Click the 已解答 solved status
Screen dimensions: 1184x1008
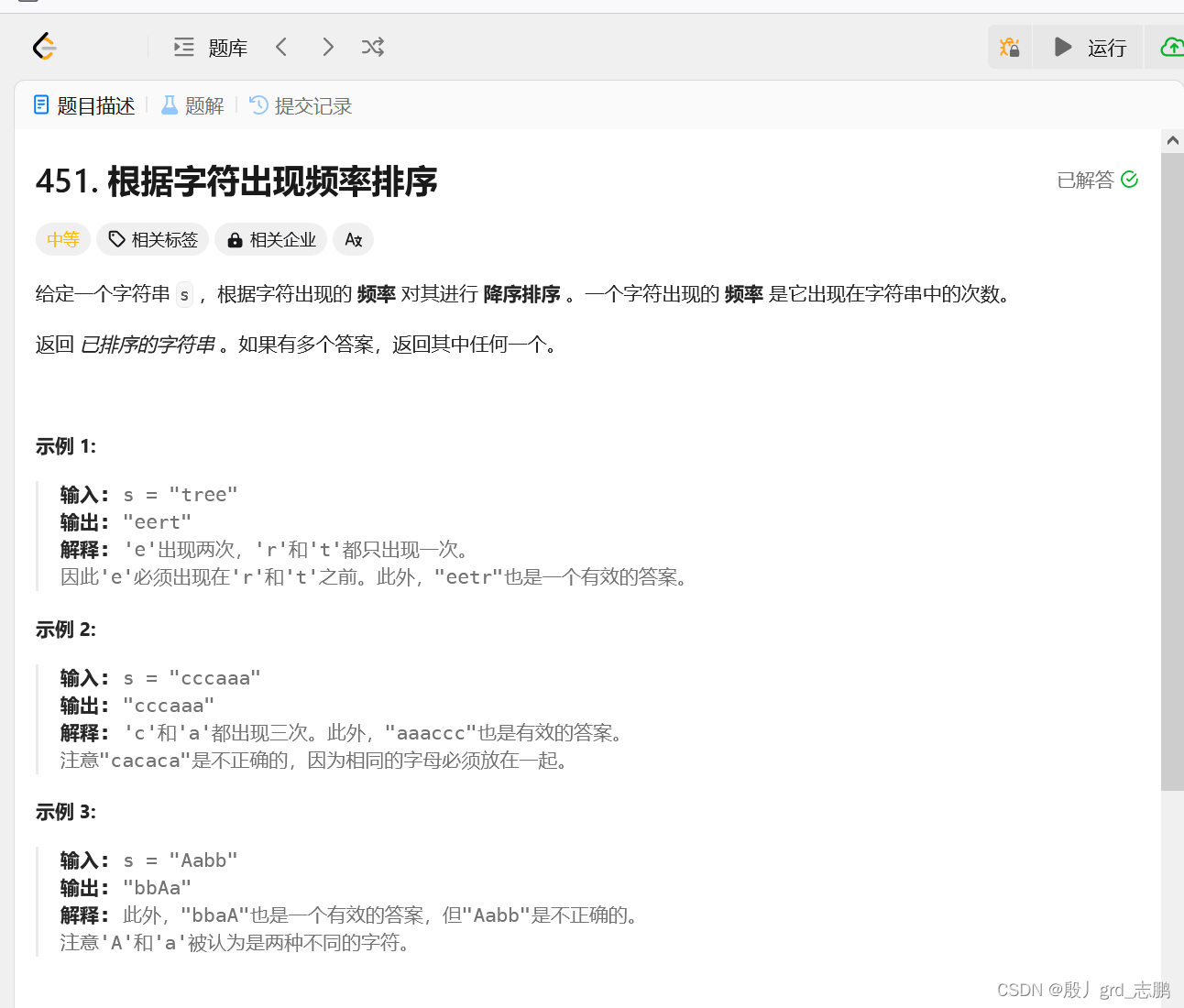(x=1097, y=180)
